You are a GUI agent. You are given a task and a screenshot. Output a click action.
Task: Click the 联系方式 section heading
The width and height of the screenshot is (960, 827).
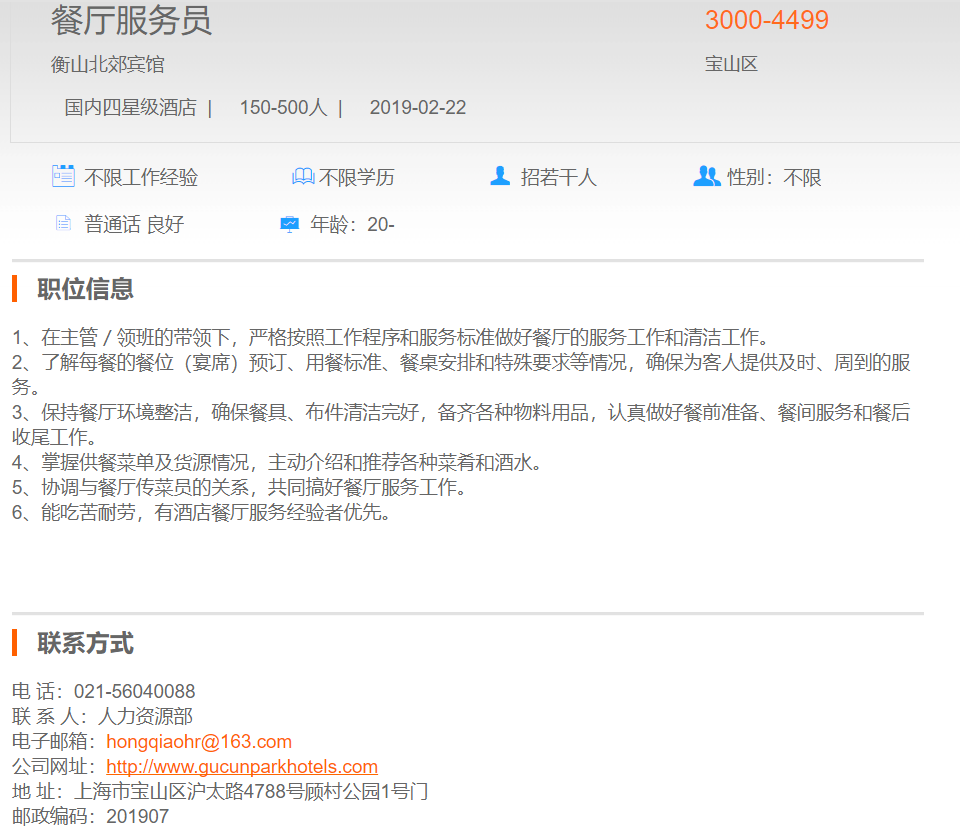pos(85,643)
